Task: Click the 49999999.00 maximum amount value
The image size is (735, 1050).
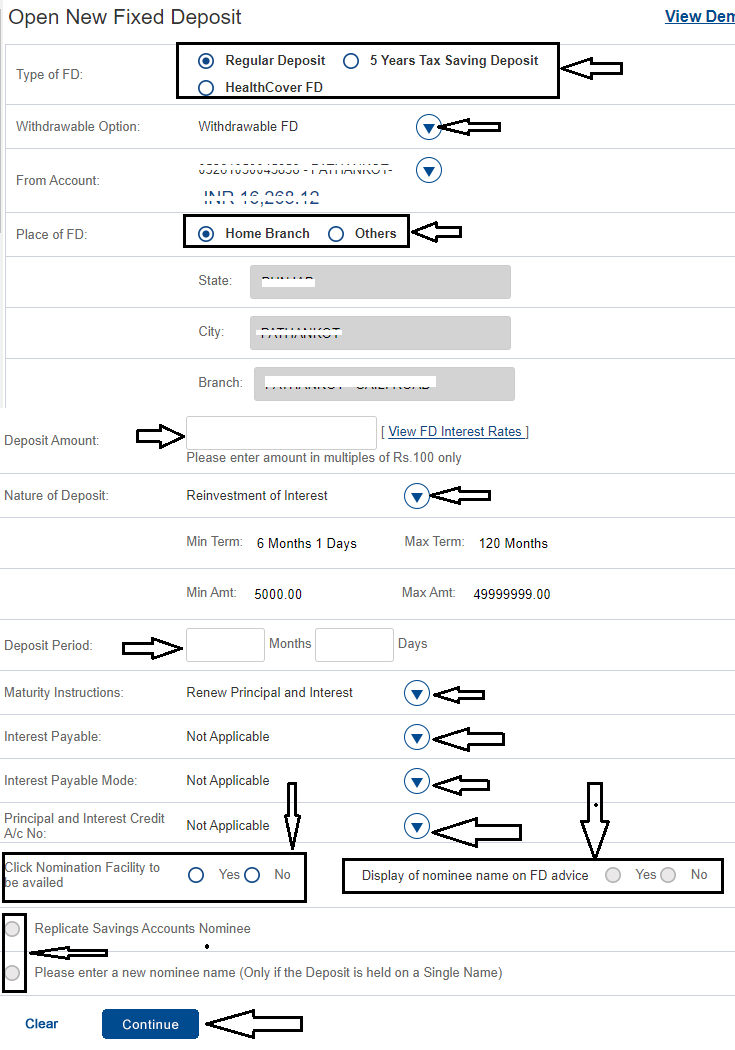Action: (x=511, y=595)
